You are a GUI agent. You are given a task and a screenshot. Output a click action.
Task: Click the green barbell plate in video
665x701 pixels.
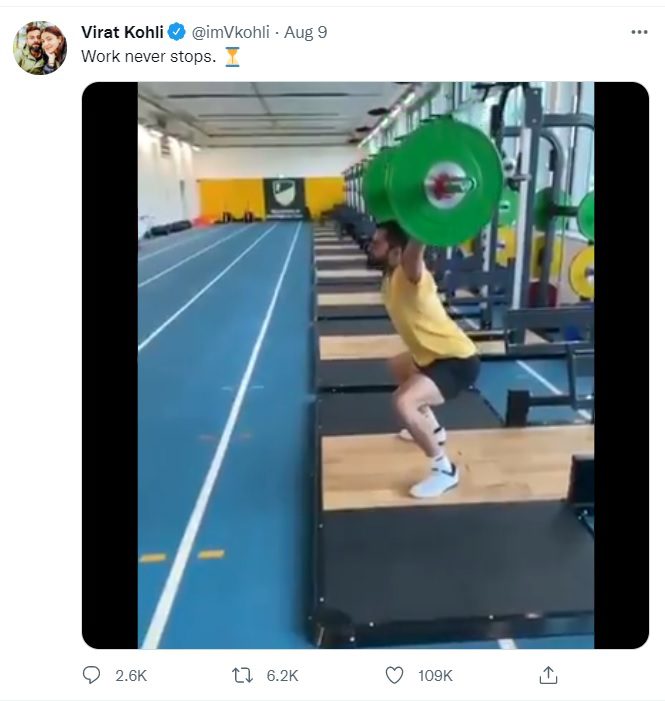click(443, 182)
